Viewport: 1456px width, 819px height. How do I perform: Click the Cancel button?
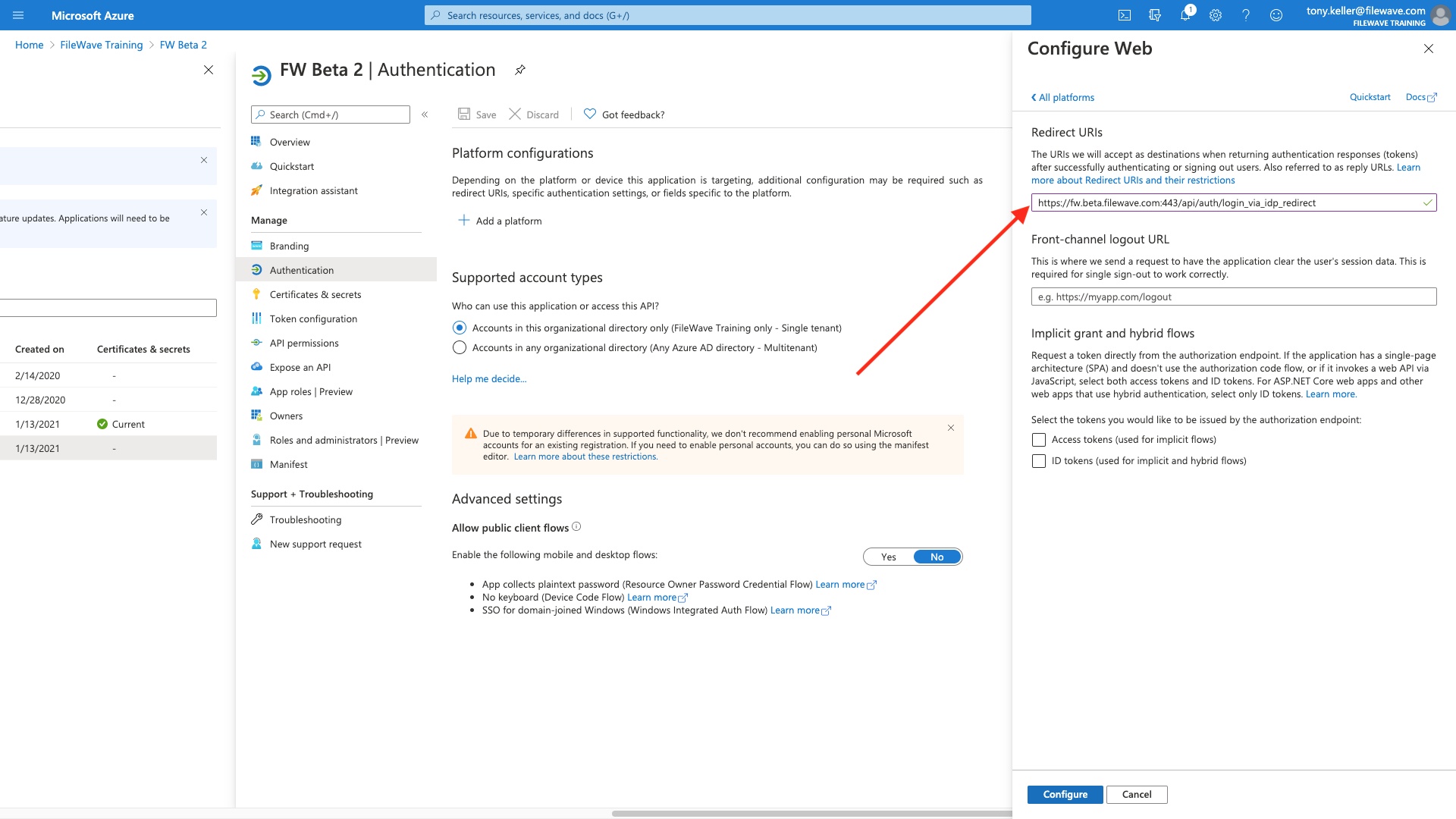[x=1137, y=794]
